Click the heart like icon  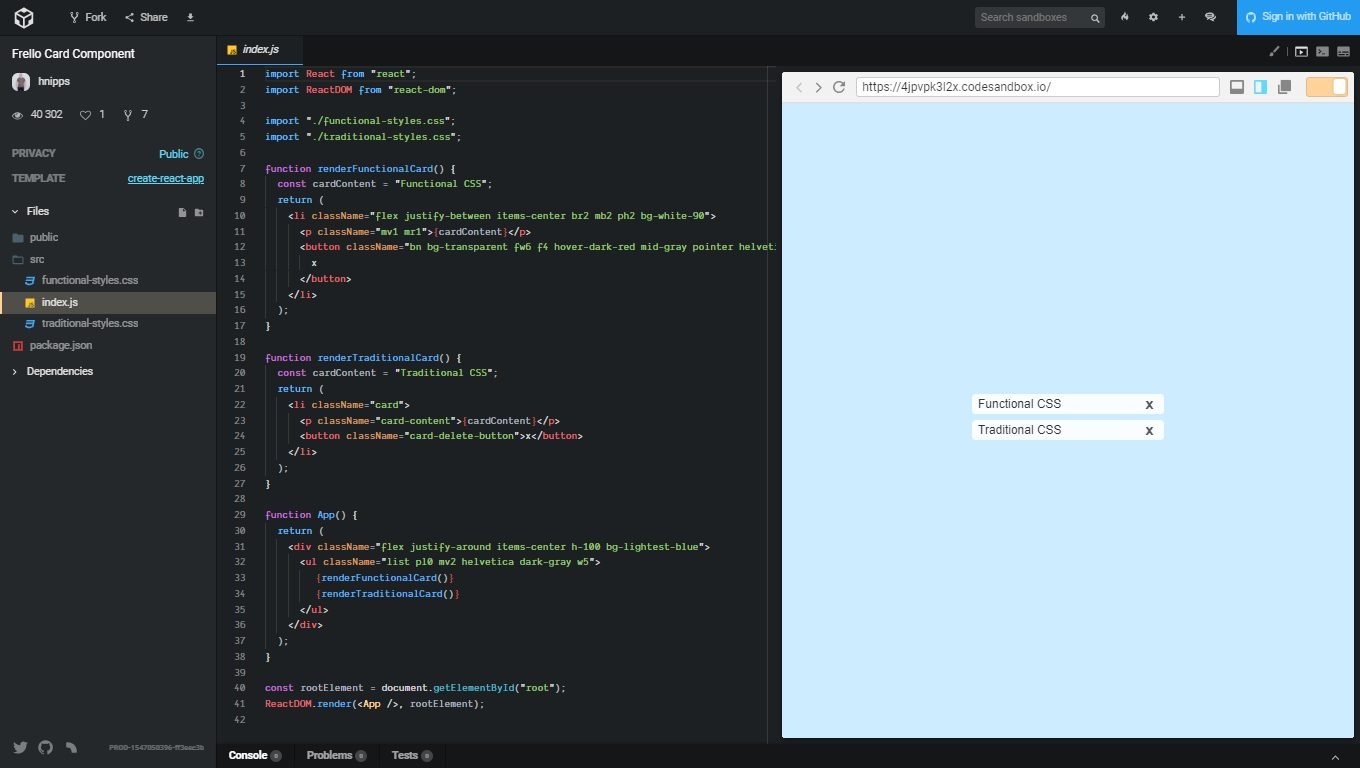85,115
